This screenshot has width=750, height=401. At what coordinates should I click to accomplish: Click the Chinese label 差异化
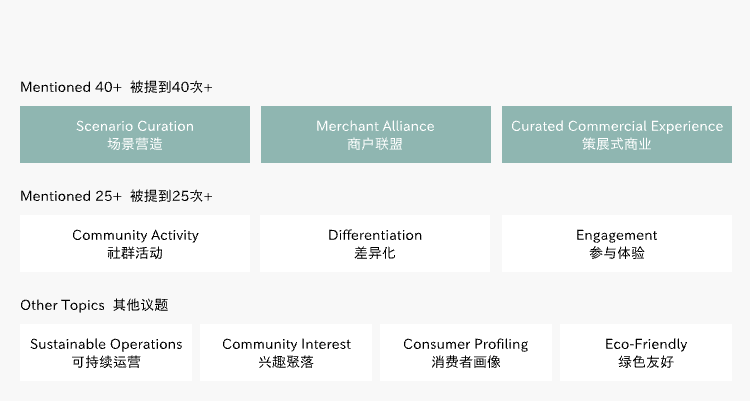pos(375,253)
